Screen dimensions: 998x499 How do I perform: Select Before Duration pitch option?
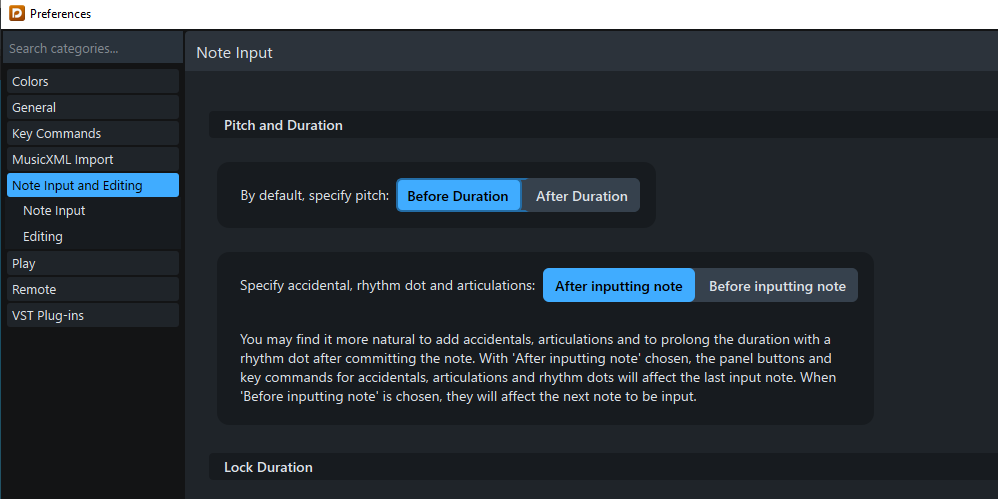pyautogui.click(x=458, y=196)
